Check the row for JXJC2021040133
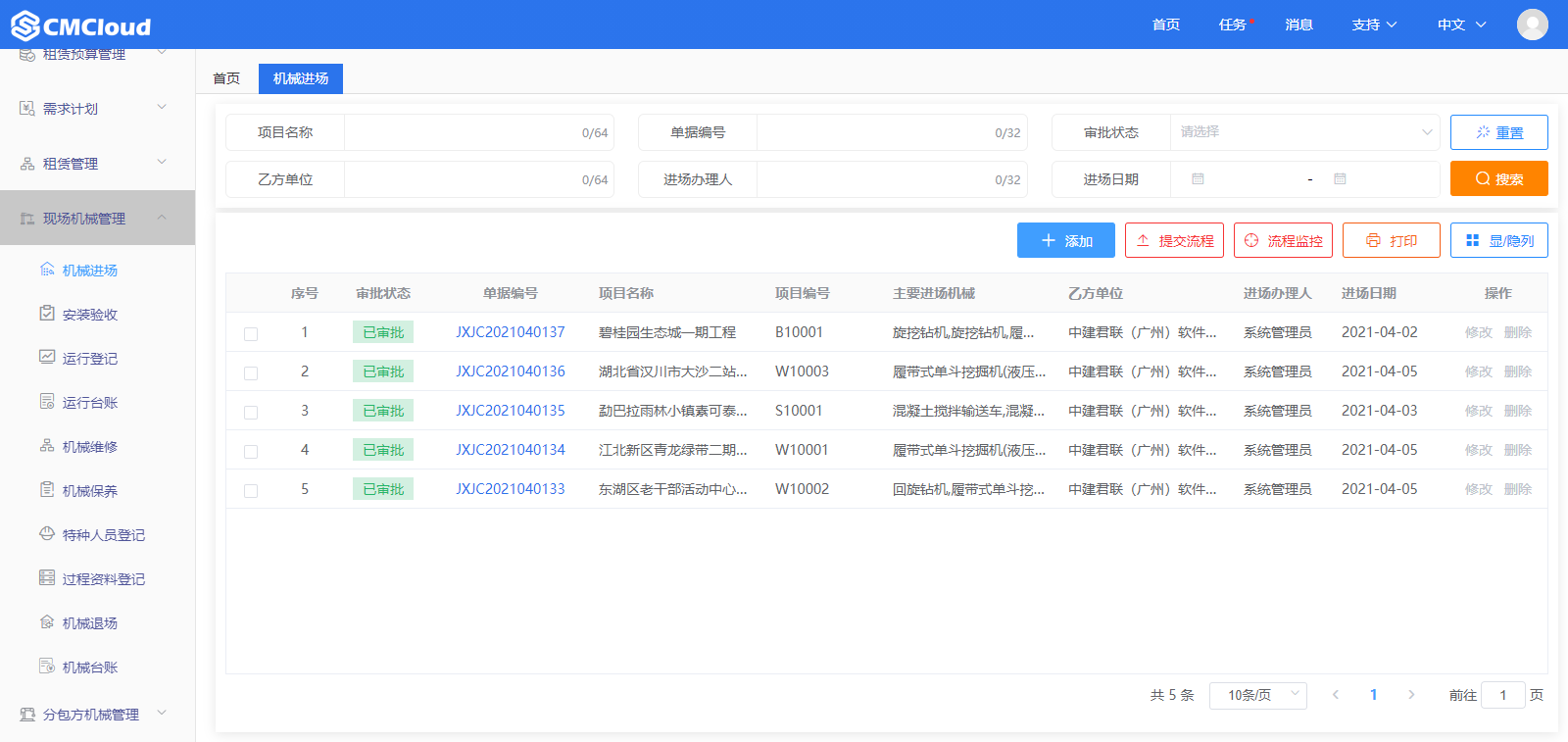The height and width of the screenshot is (742, 1568). pyautogui.click(x=251, y=490)
